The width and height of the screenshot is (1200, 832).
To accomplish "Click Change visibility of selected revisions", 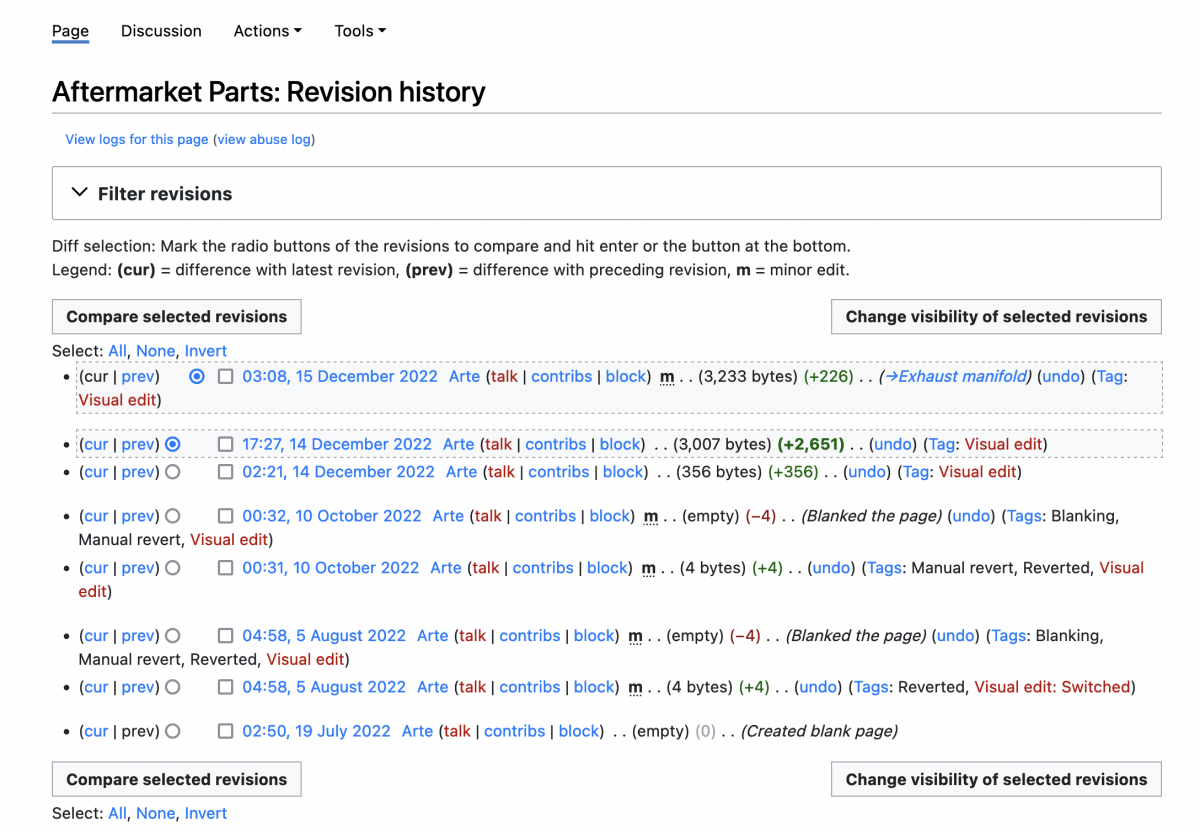I will pos(996,316).
